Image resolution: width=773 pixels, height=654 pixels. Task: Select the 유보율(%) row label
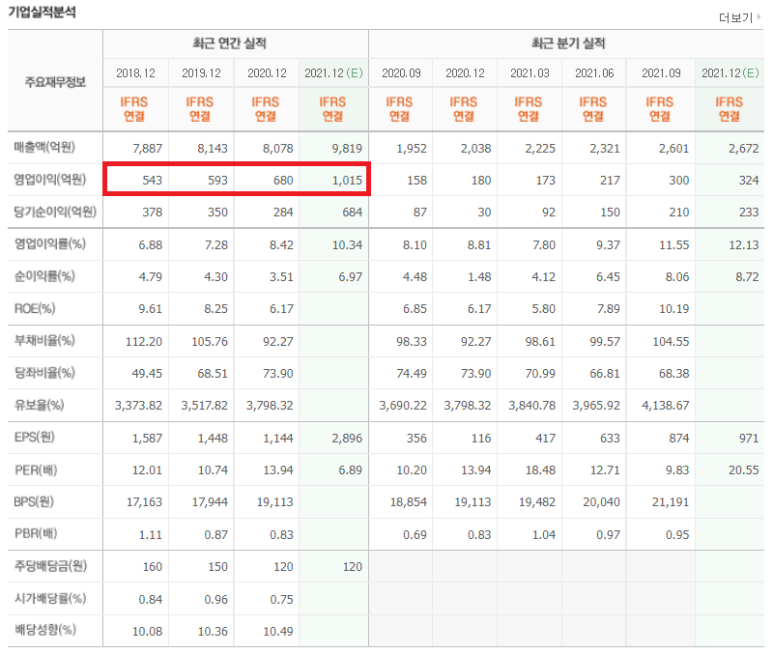pyautogui.click(x=40, y=405)
